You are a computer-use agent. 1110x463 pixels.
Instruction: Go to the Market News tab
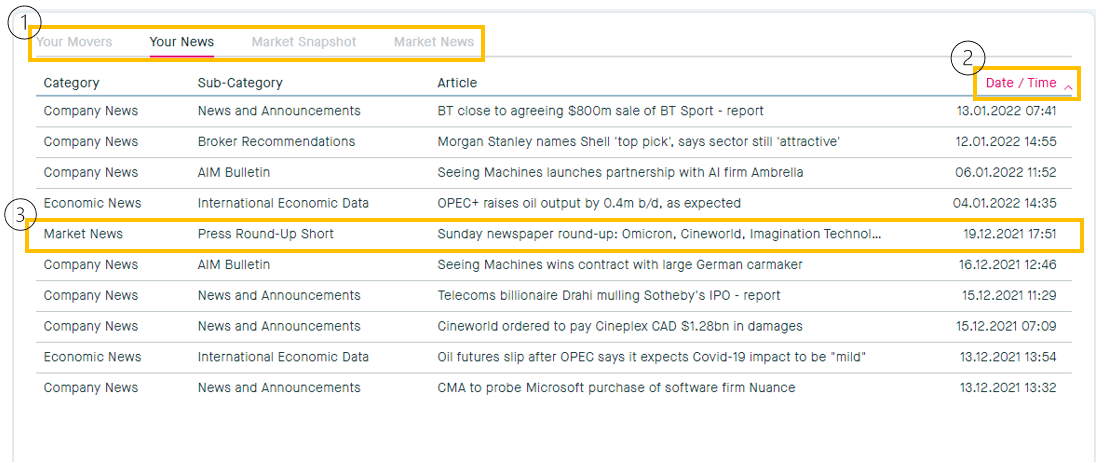click(x=433, y=42)
